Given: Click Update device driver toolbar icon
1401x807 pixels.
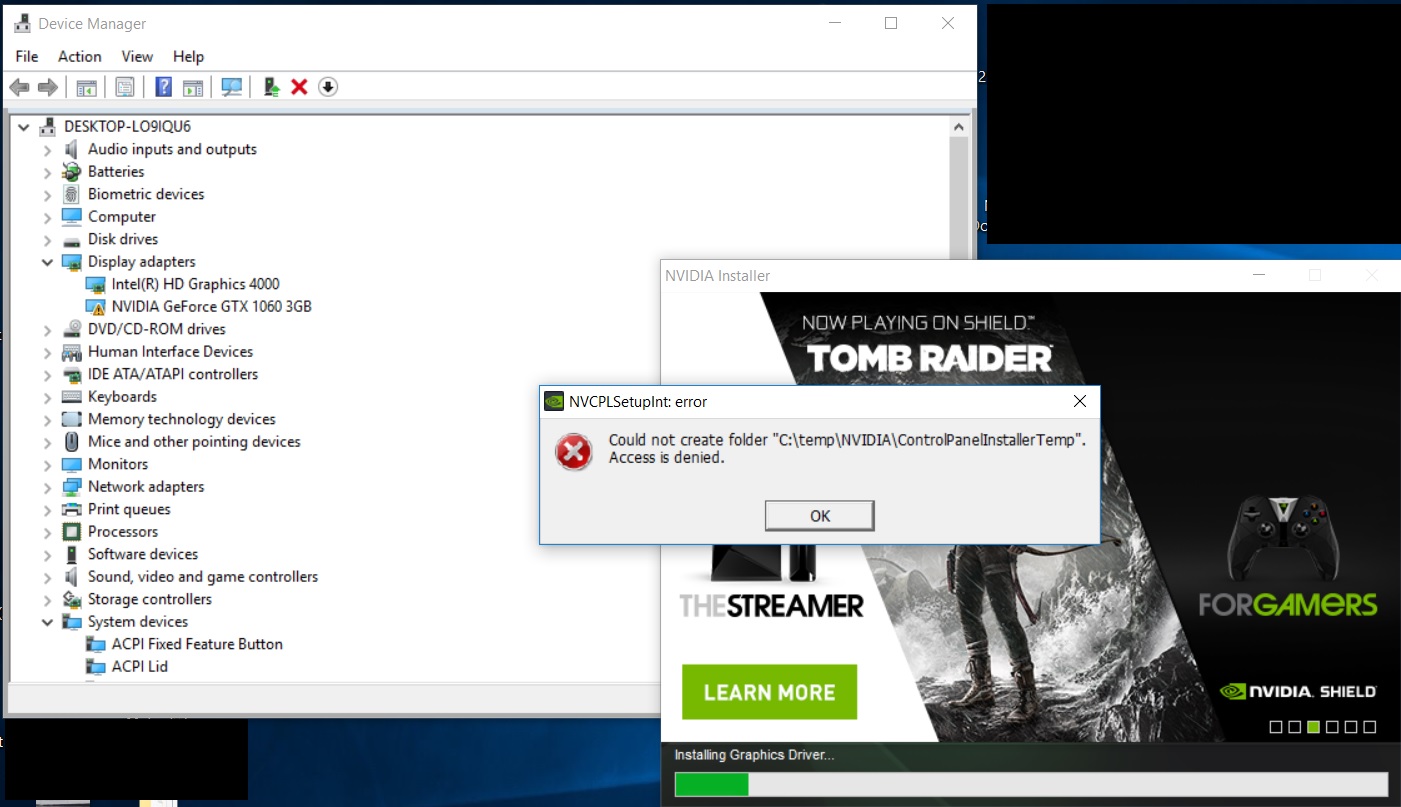Looking at the screenshot, I should tap(271, 87).
